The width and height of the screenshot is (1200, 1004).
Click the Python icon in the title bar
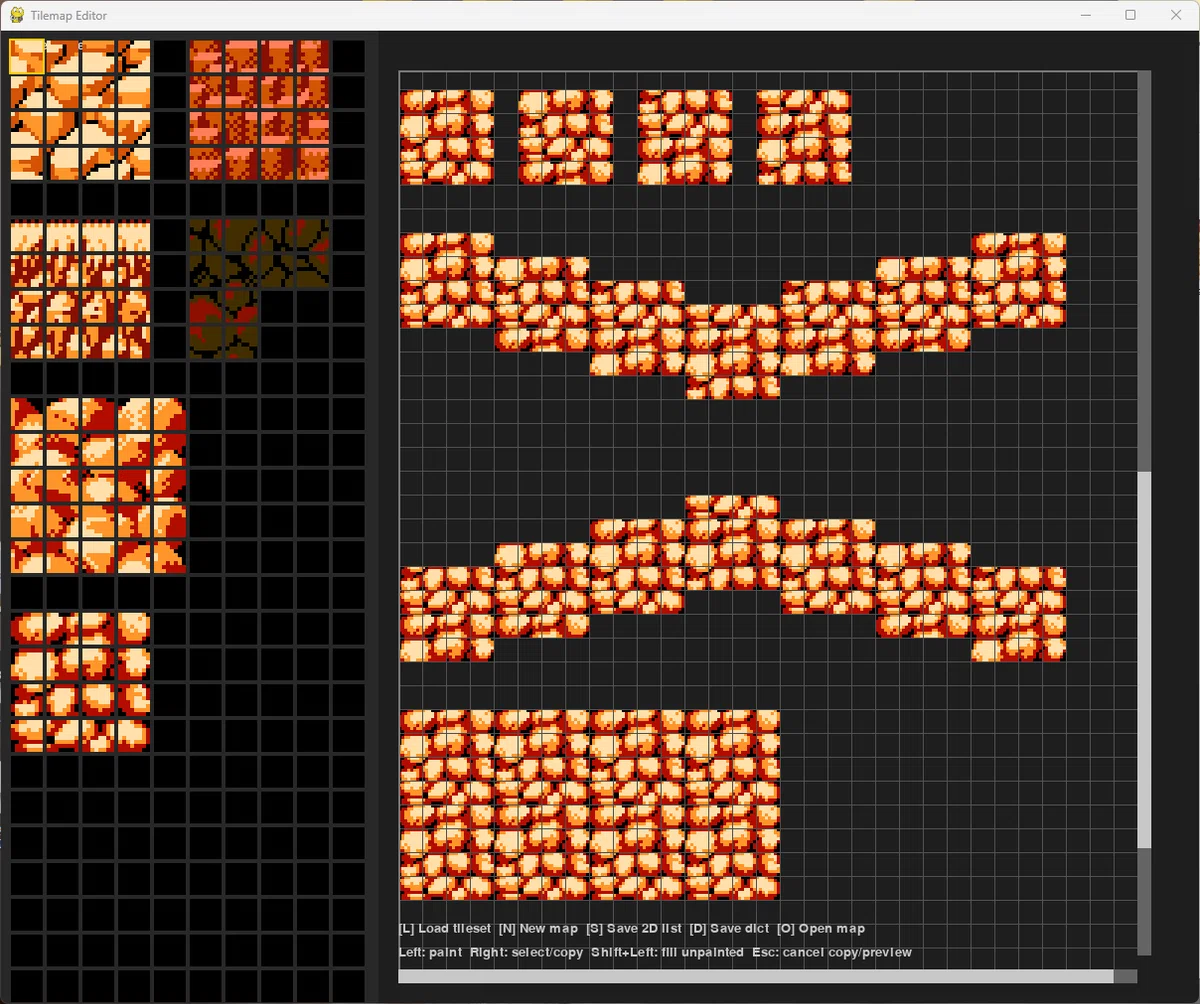tap(17, 15)
